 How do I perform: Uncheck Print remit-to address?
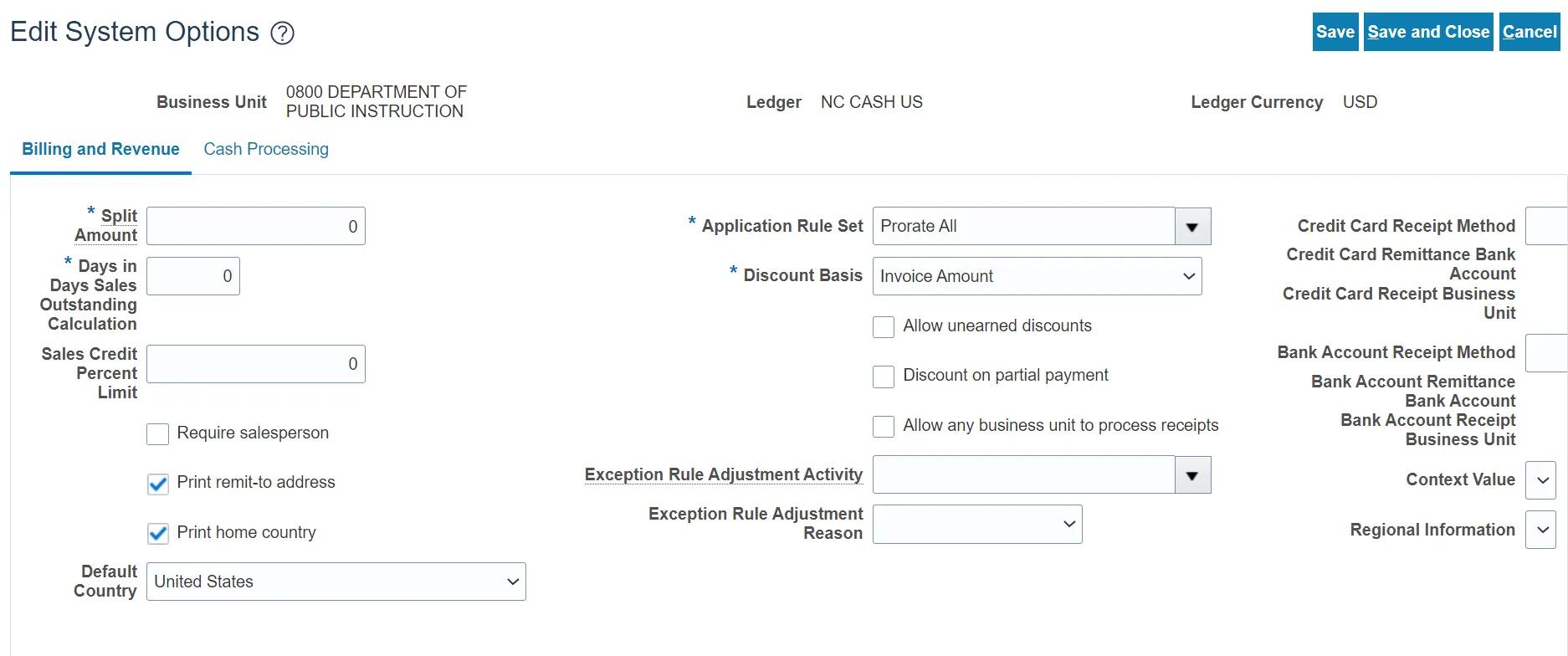[x=157, y=484]
